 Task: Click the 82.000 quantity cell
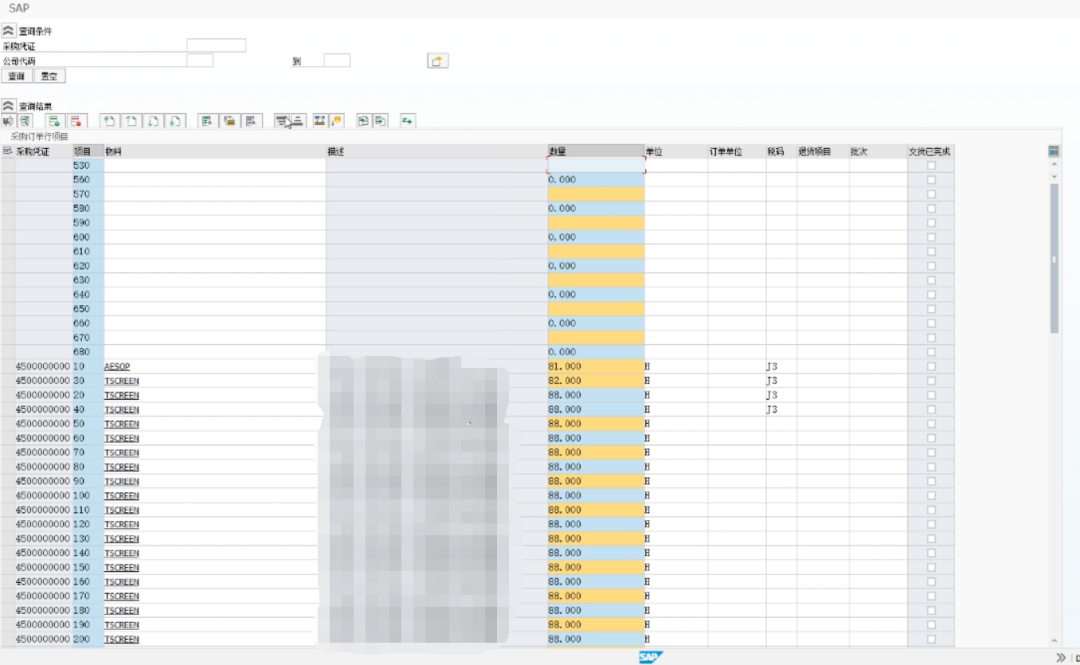pos(596,381)
